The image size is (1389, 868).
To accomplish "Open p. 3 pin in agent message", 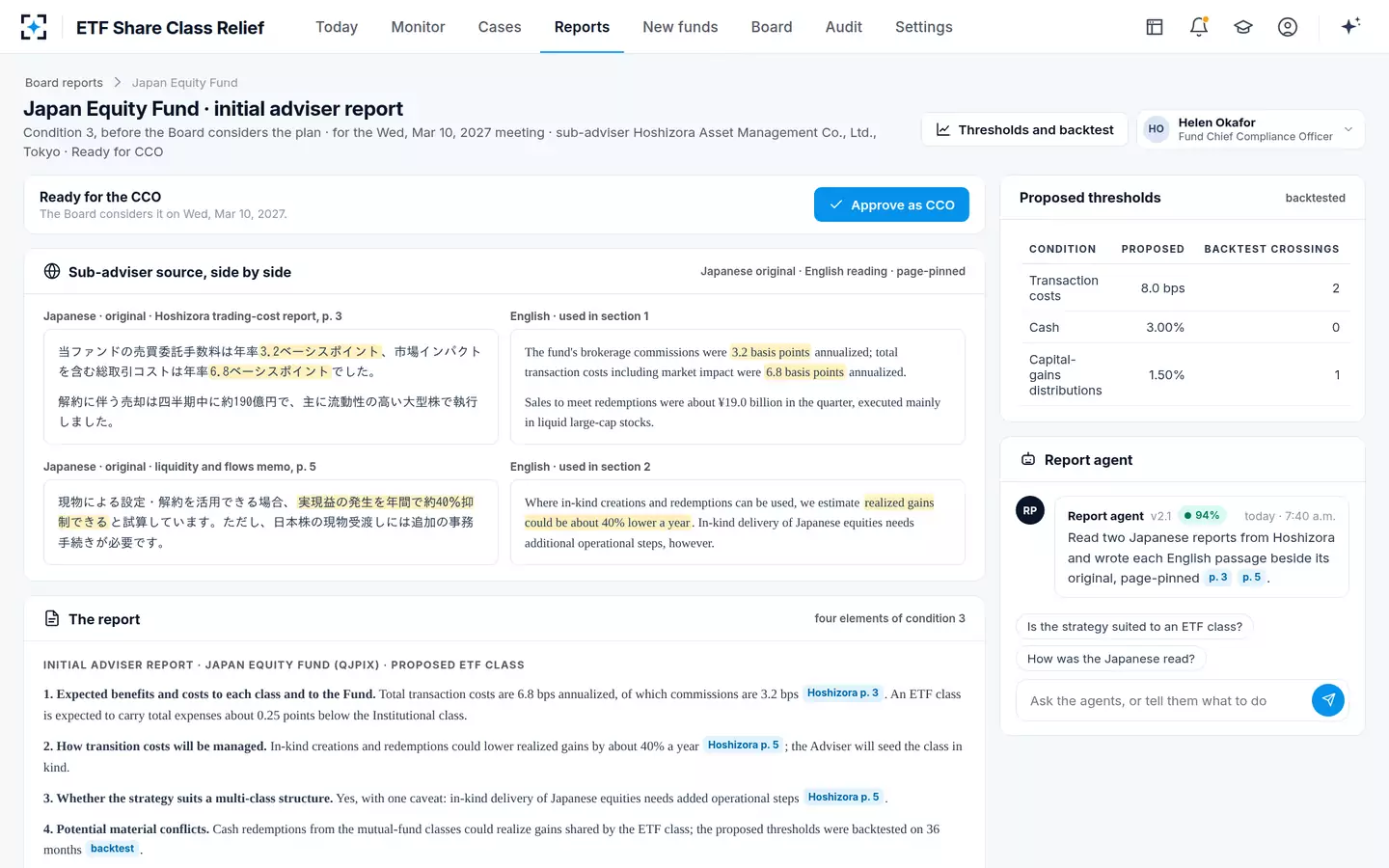I will tap(1218, 578).
